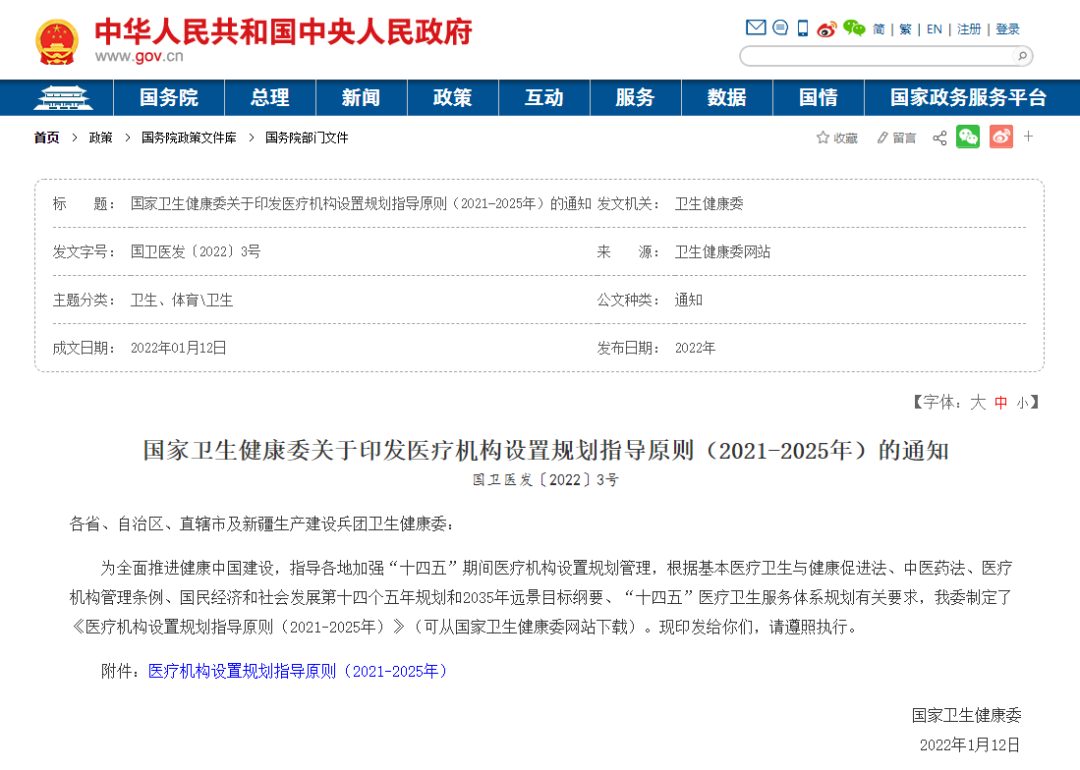Switch to simplified Chinese 简
The width and height of the screenshot is (1080, 770).
(x=879, y=29)
